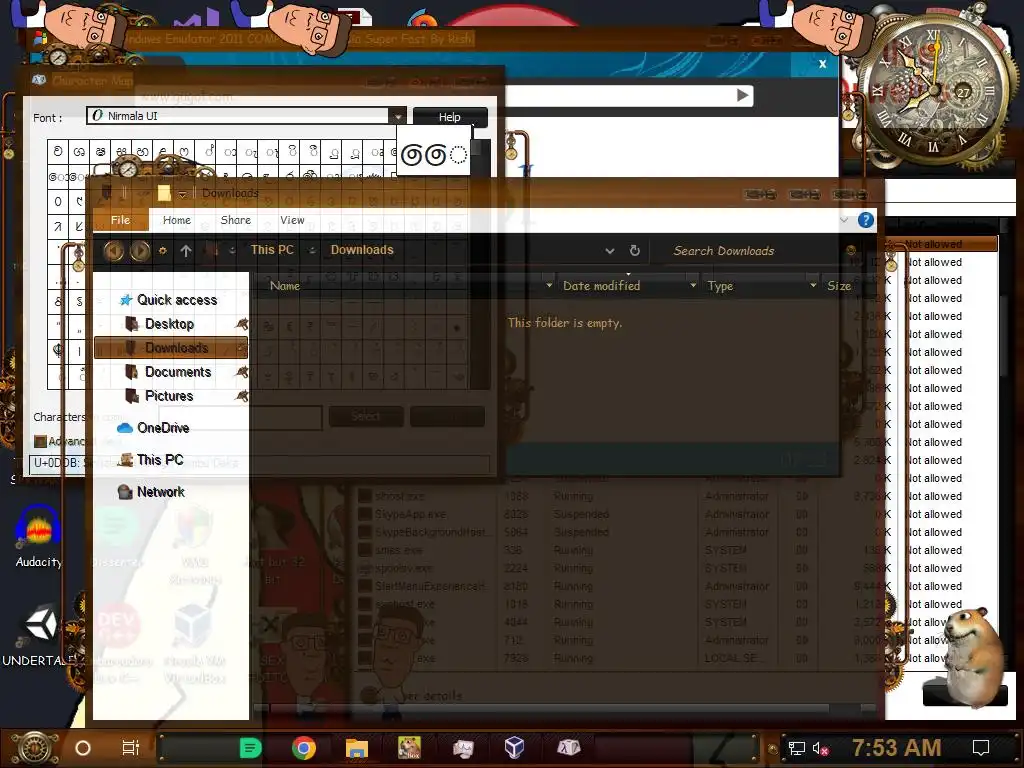This screenshot has width=1024, height=768.
Task: Open the Font dropdown showing Nirmala UI
Action: tap(397, 116)
